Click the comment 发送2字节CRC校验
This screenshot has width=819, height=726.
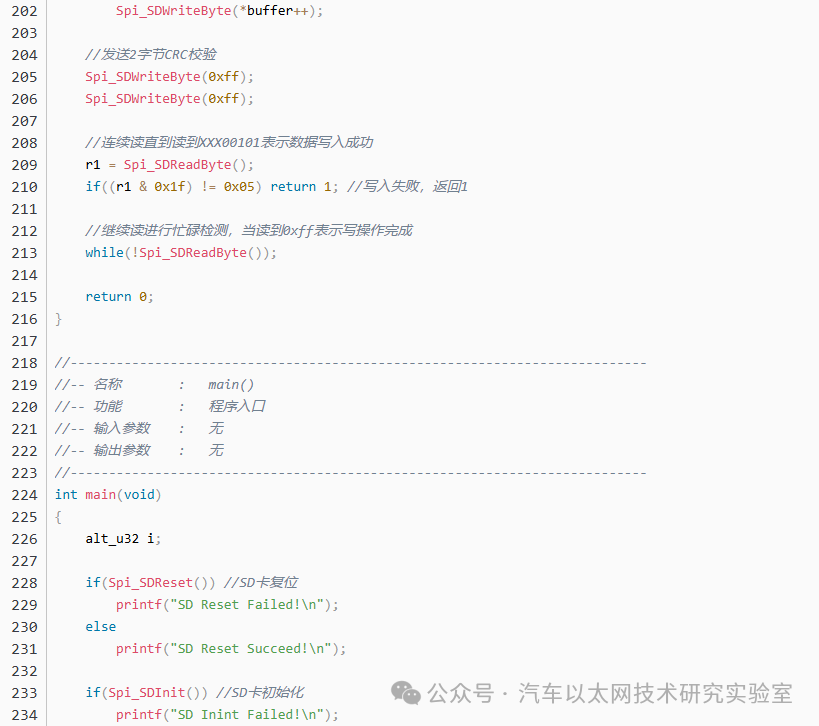click(150, 55)
